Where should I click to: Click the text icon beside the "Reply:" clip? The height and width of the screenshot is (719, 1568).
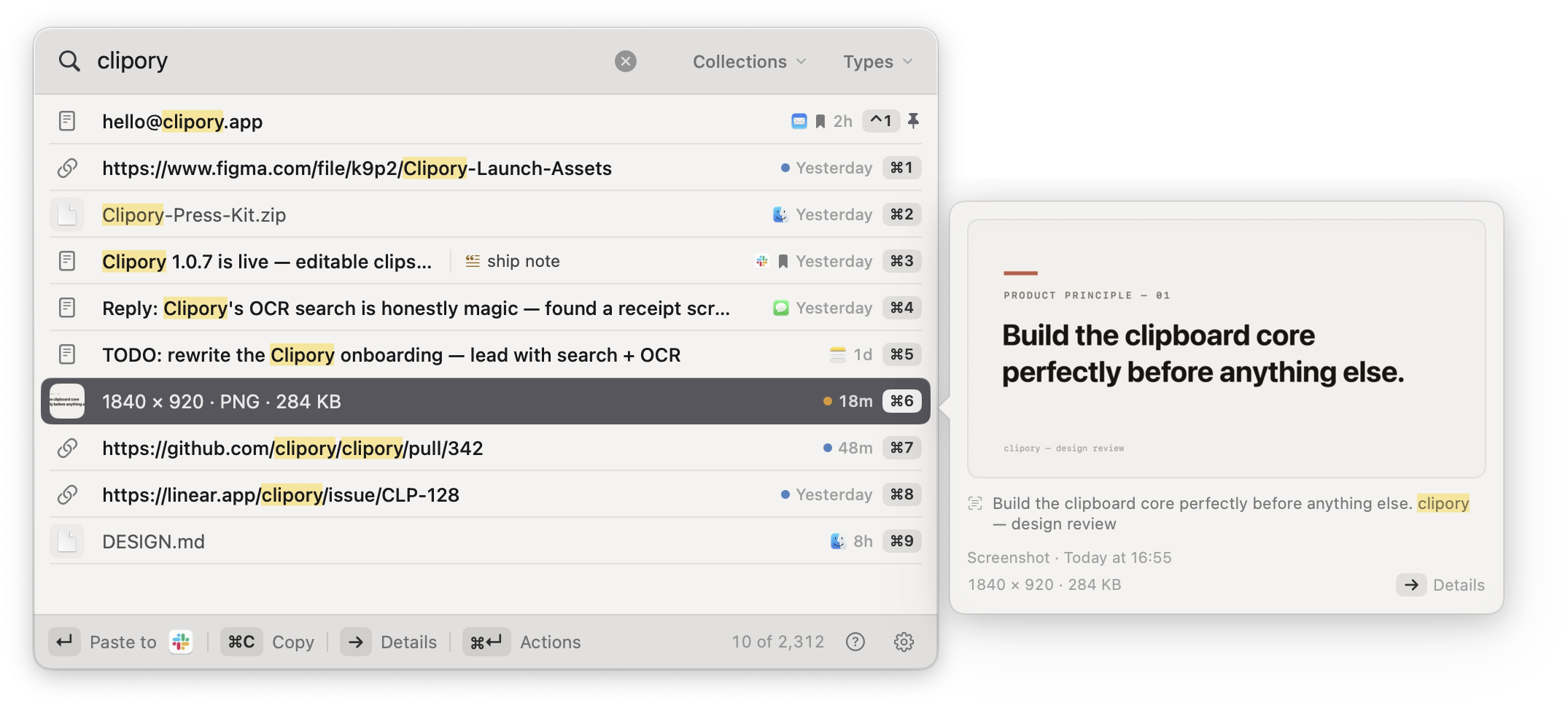(x=67, y=308)
